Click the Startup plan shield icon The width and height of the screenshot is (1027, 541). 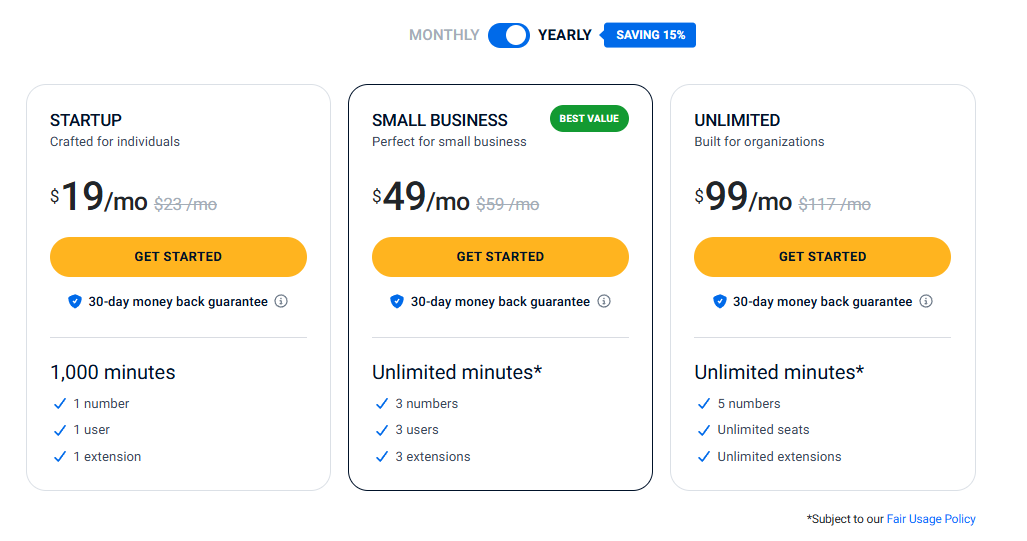(75, 301)
